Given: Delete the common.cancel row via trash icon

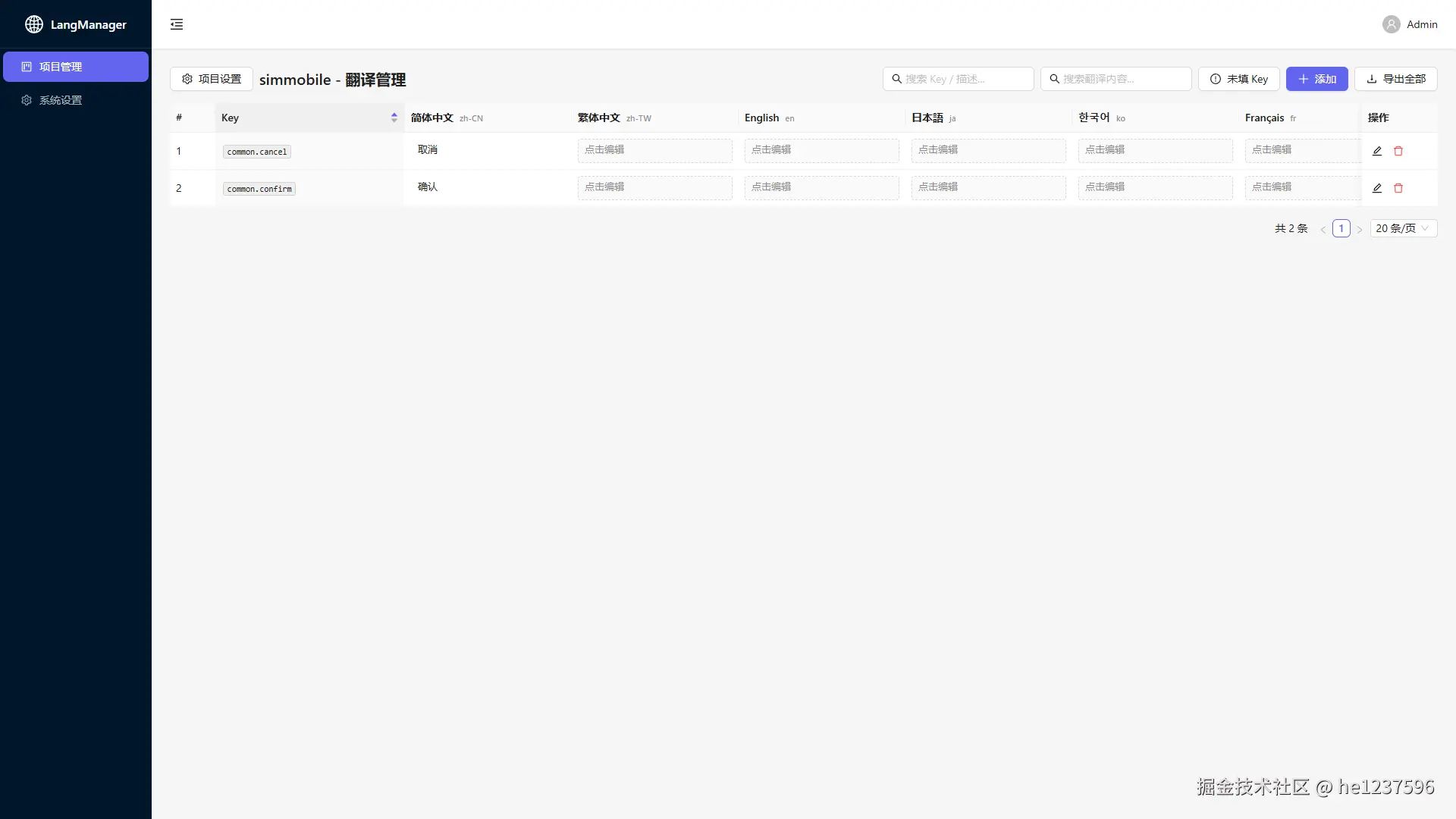Looking at the screenshot, I should pos(1398,151).
